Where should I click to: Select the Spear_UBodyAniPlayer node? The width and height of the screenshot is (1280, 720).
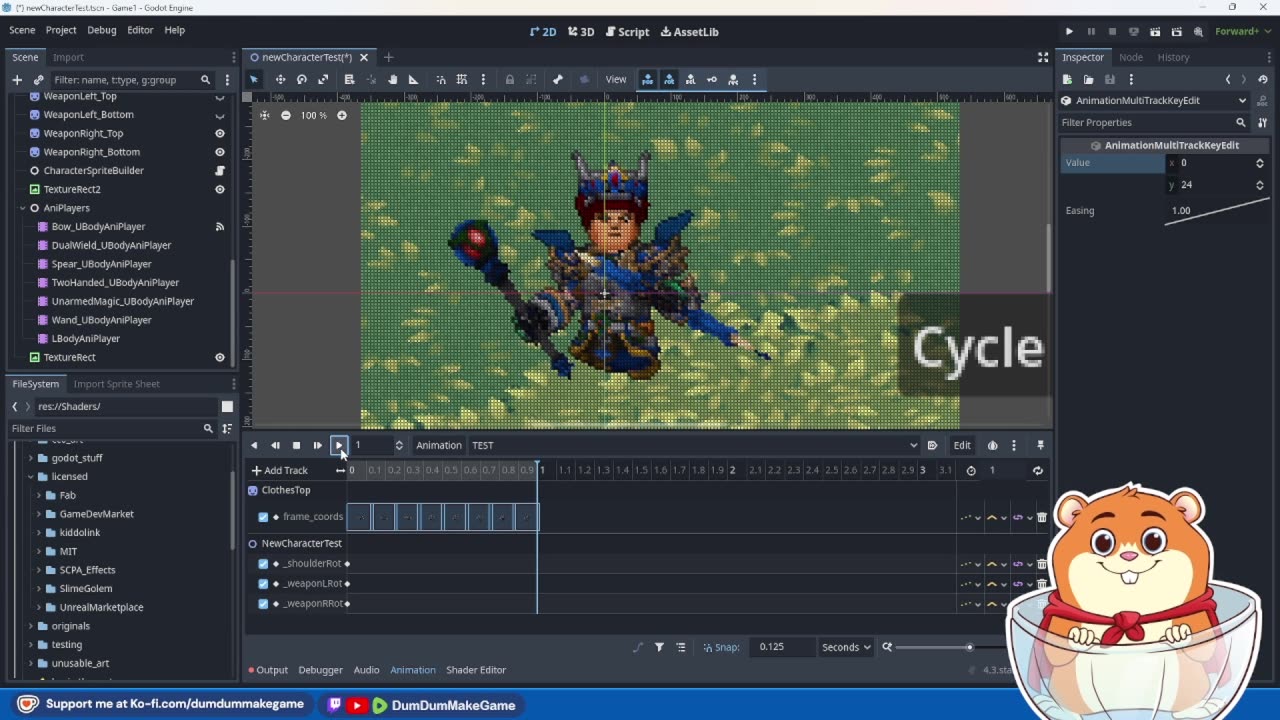point(101,264)
